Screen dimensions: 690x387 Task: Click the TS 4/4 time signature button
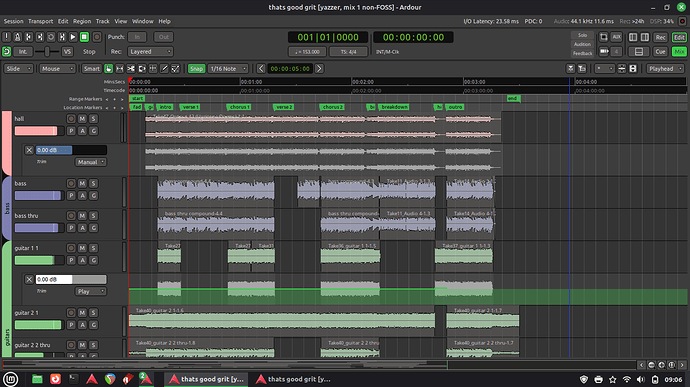(x=348, y=52)
